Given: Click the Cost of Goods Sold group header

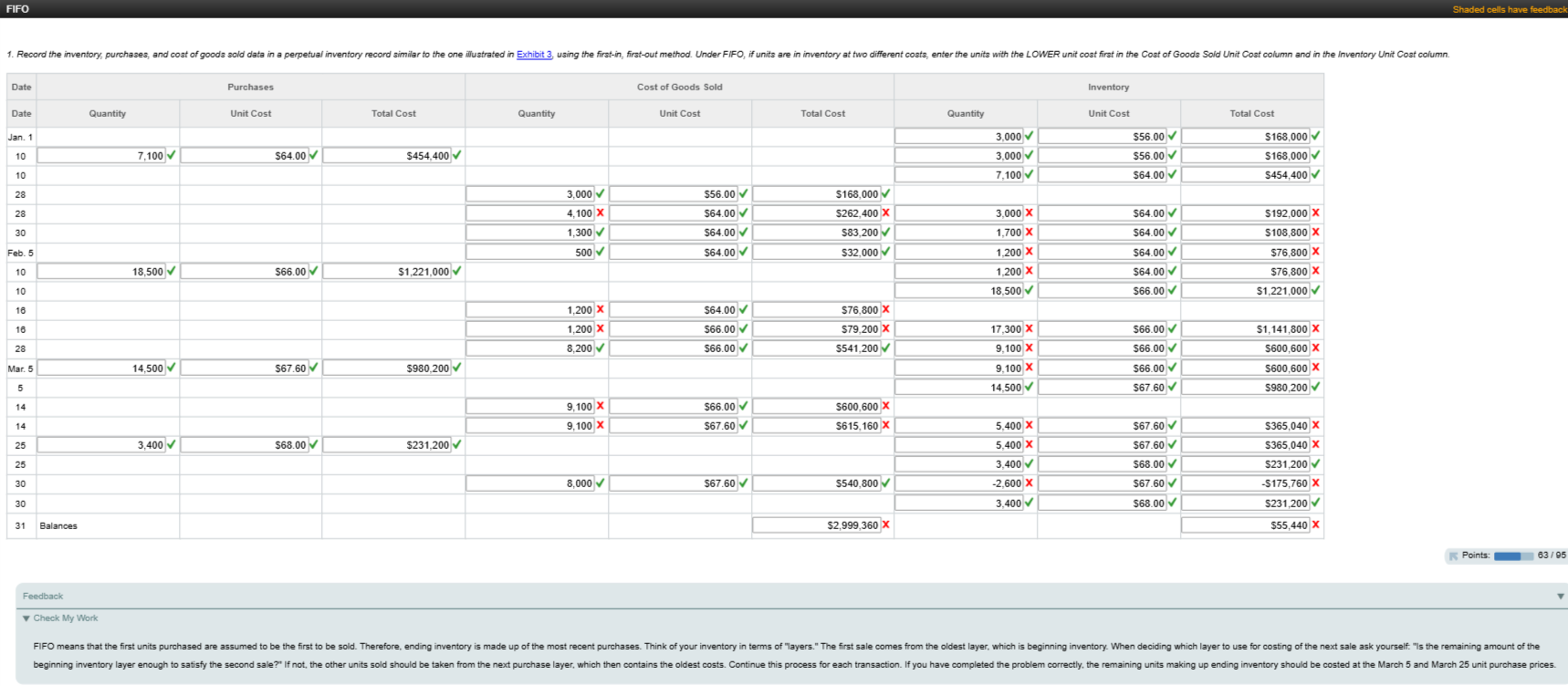Looking at the screenshot, I should 680,88.
